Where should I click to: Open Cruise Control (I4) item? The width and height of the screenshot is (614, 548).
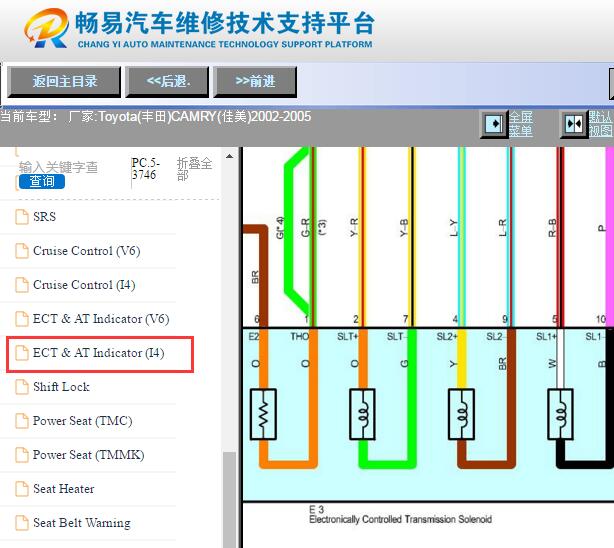point(84,285)
